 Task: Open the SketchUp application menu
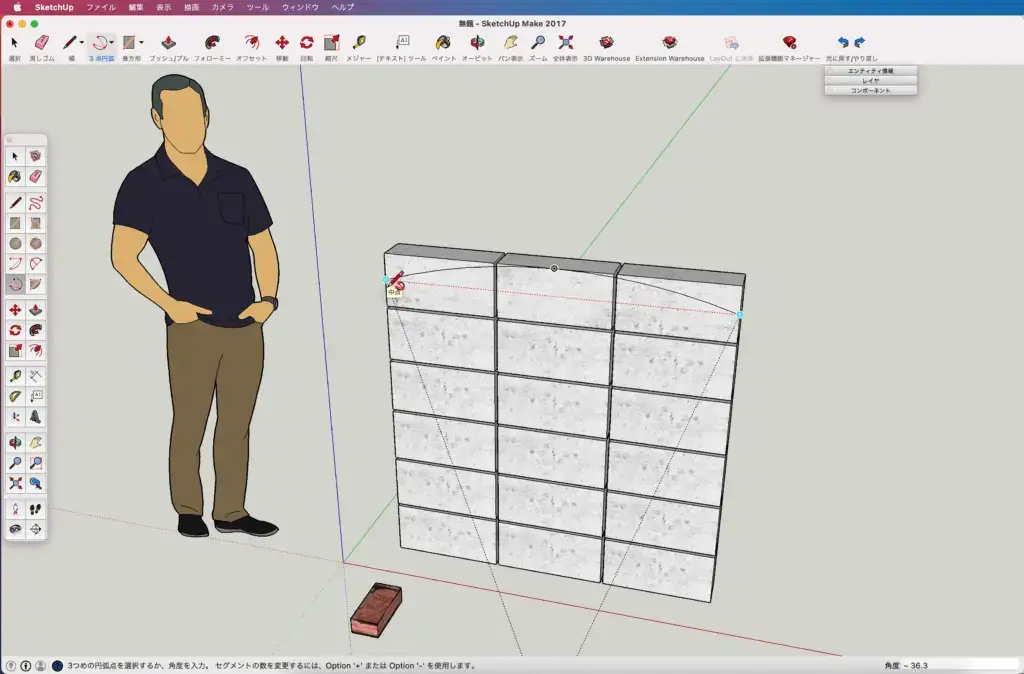54,7
